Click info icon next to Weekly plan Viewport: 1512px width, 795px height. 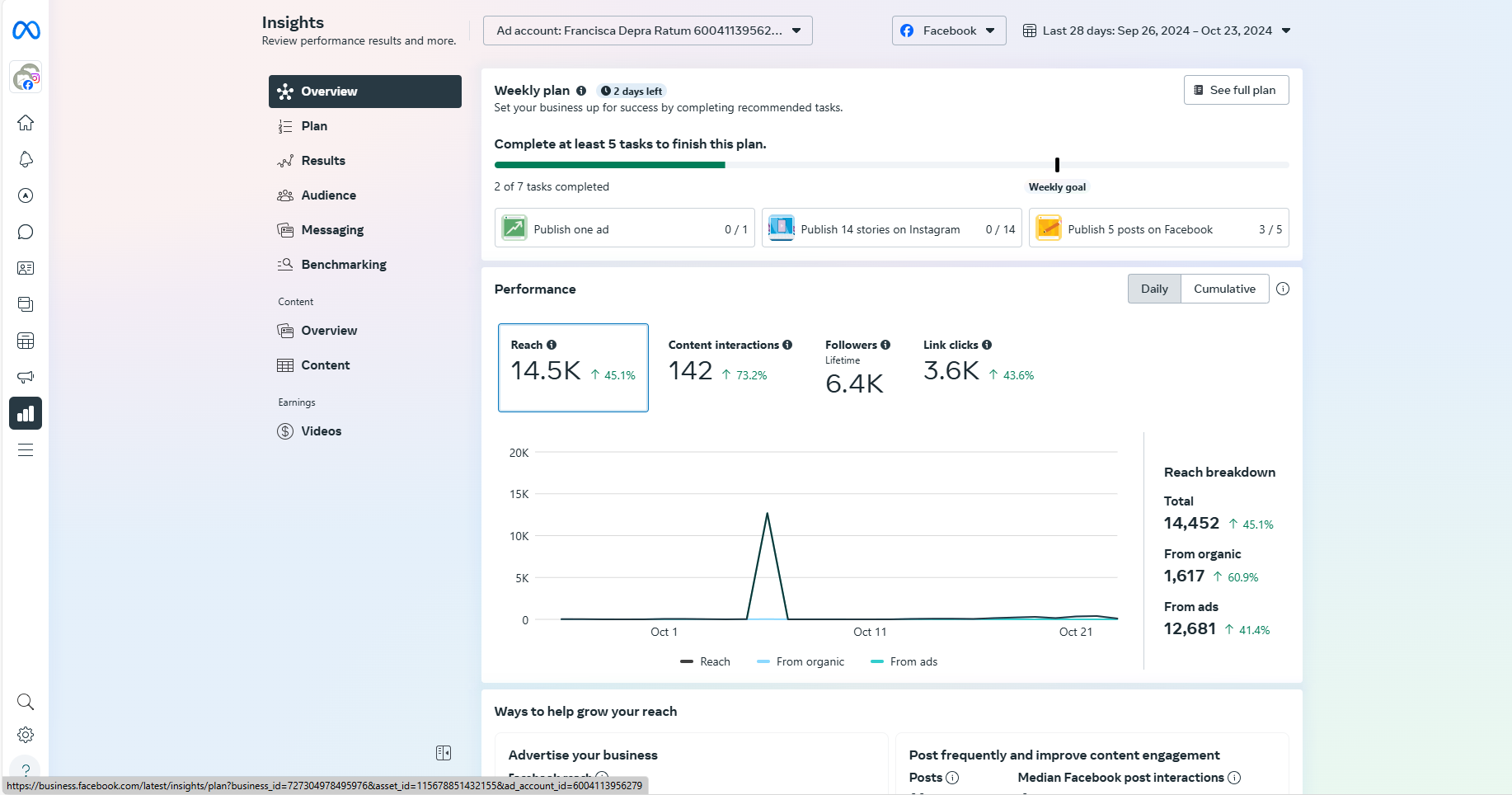coord(581,91)
